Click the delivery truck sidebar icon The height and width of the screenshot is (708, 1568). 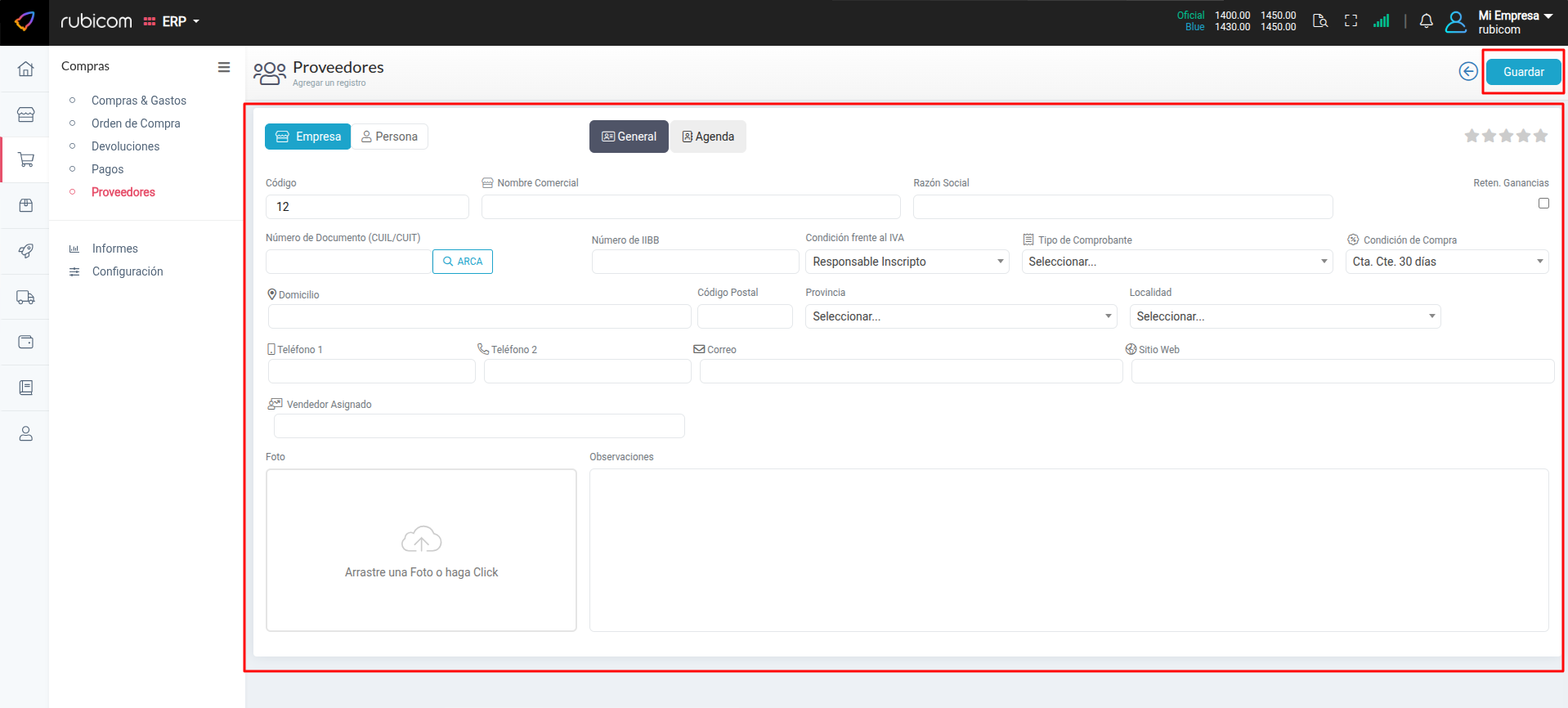pyautogui.click(x=25, y=298)
